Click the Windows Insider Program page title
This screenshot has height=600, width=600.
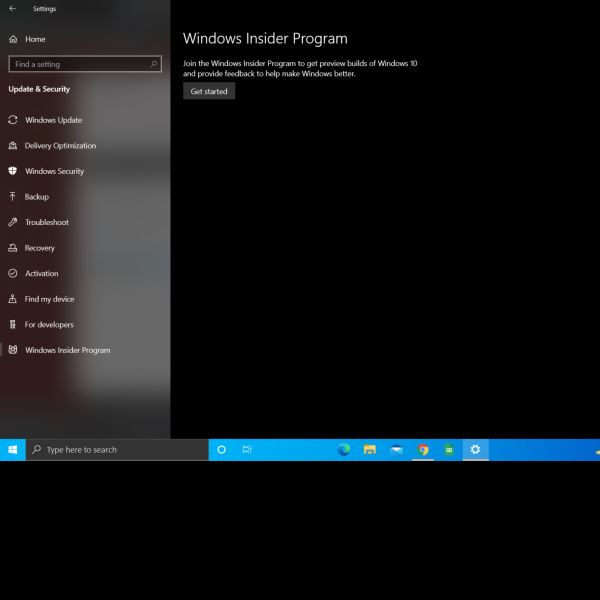(265, 39)
